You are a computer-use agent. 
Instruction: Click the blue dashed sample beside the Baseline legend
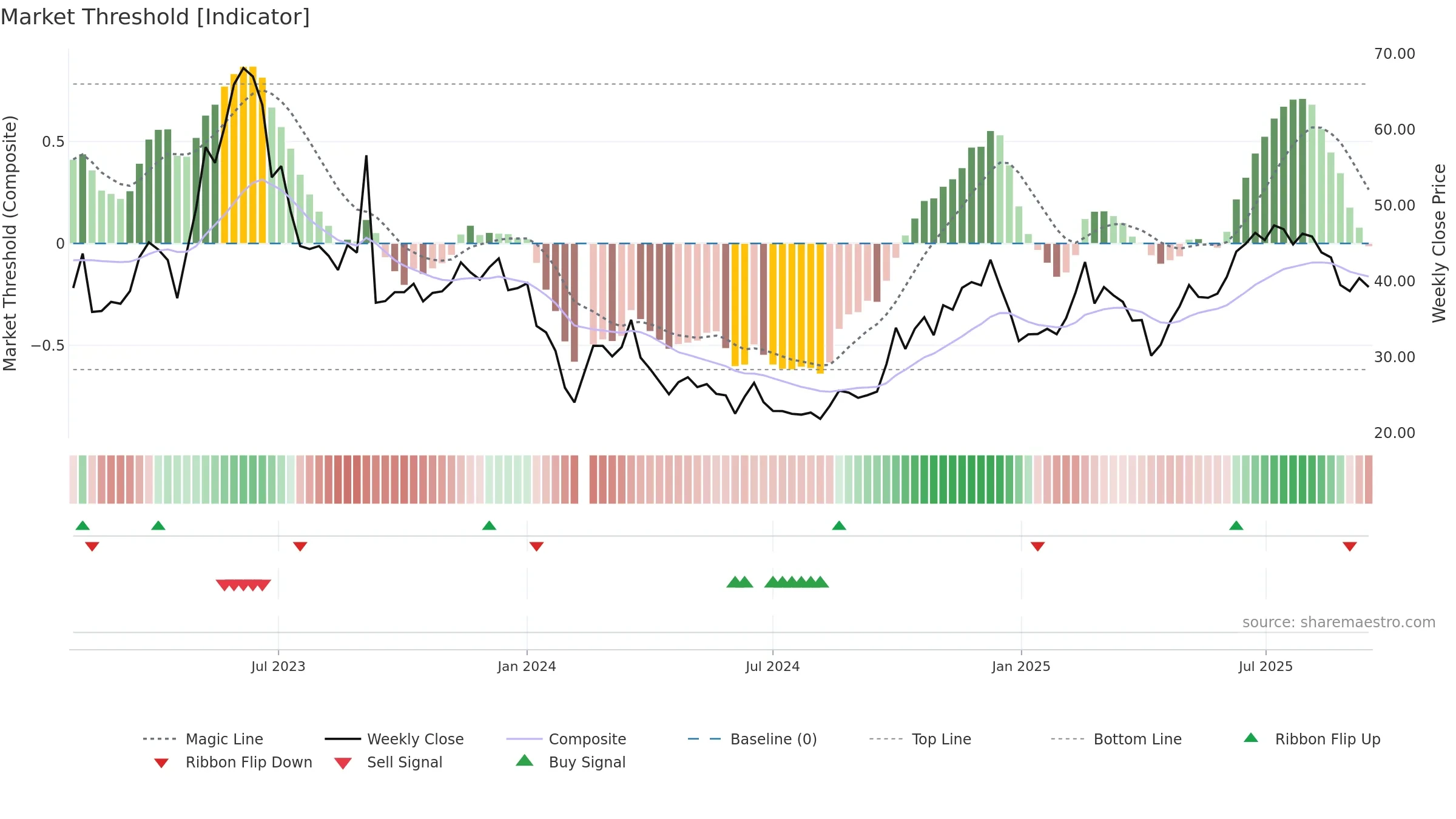(x=704, y=739)
